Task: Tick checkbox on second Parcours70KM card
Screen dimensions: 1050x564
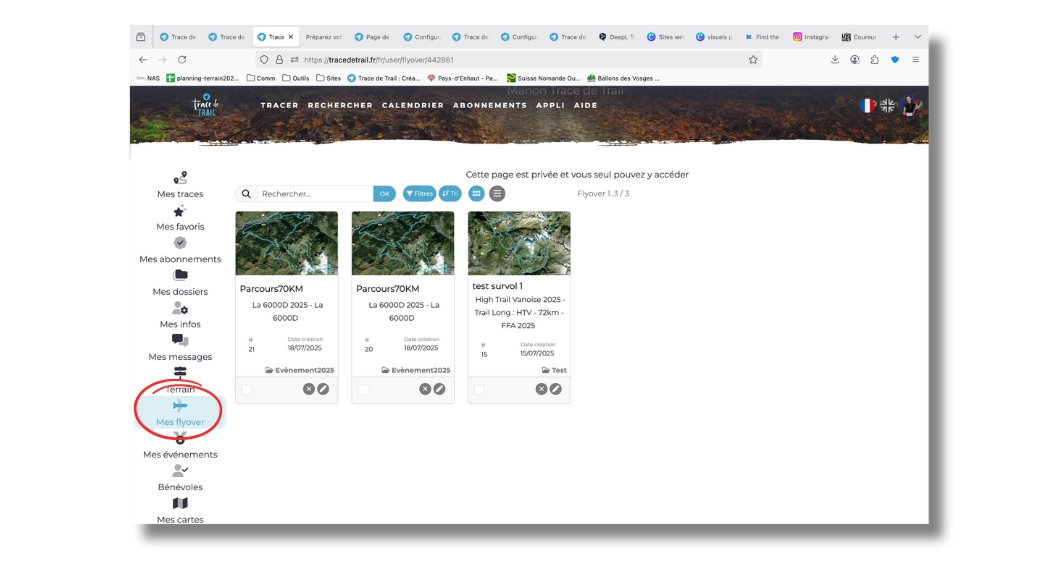Action: [x=363, y=389]
